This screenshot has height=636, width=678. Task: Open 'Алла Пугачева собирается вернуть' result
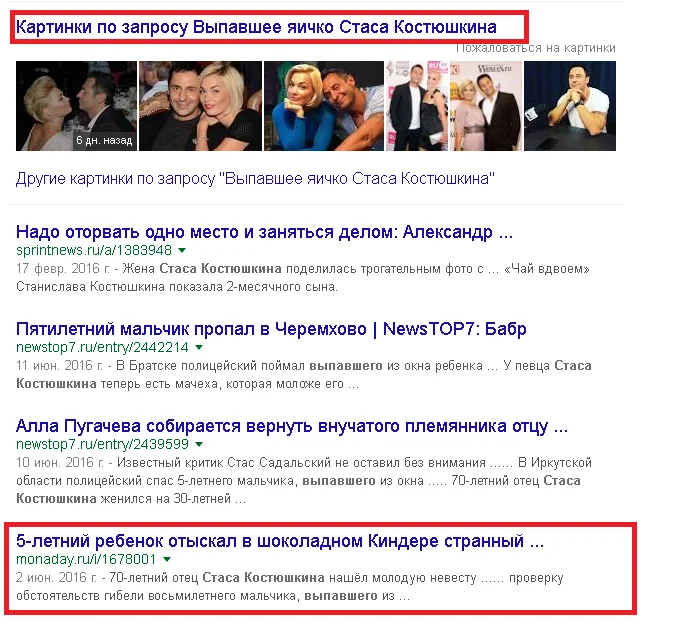click(292, 426)
